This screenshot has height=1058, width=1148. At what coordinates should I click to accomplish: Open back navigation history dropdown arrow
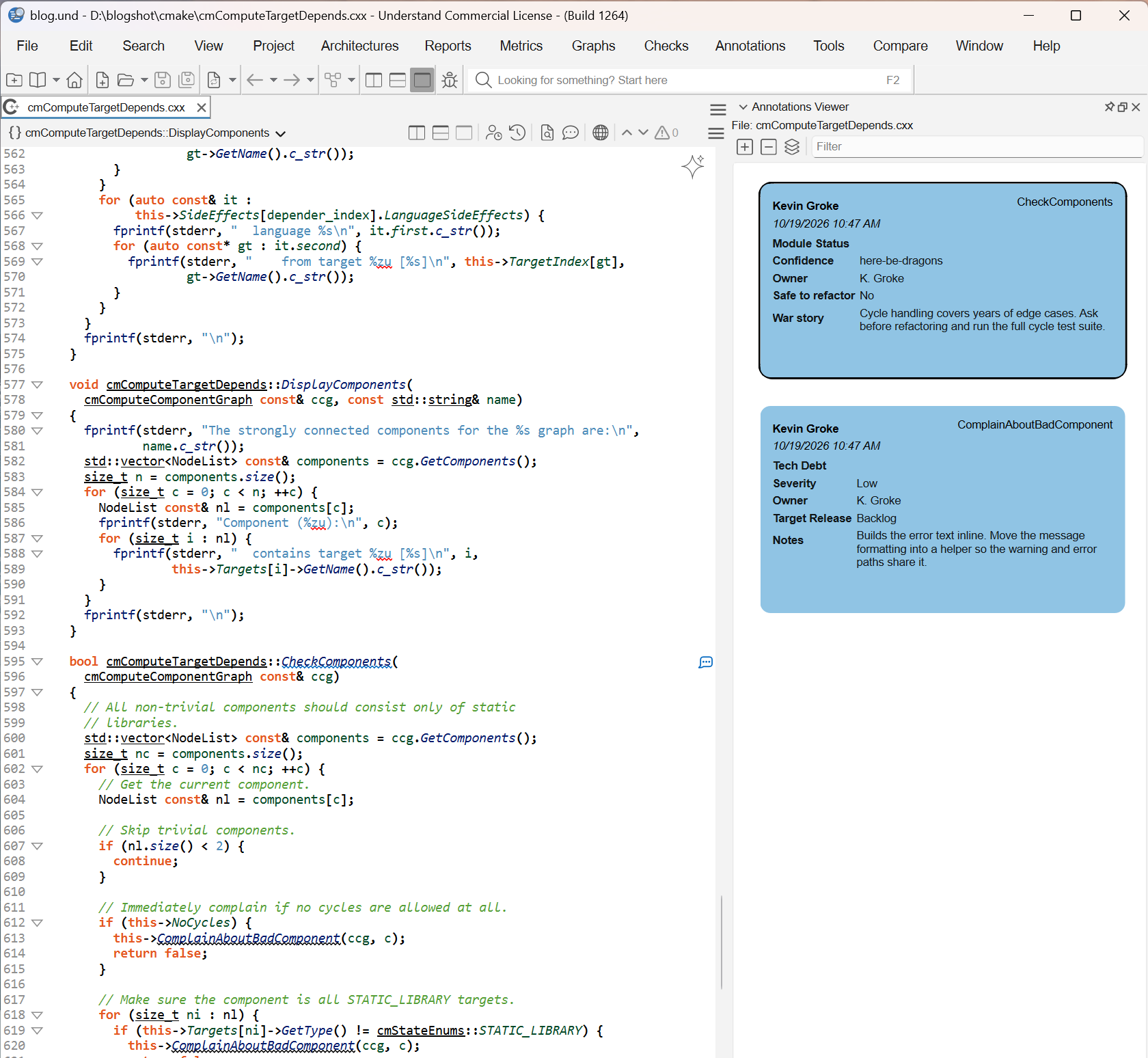(x=273, y=80)
